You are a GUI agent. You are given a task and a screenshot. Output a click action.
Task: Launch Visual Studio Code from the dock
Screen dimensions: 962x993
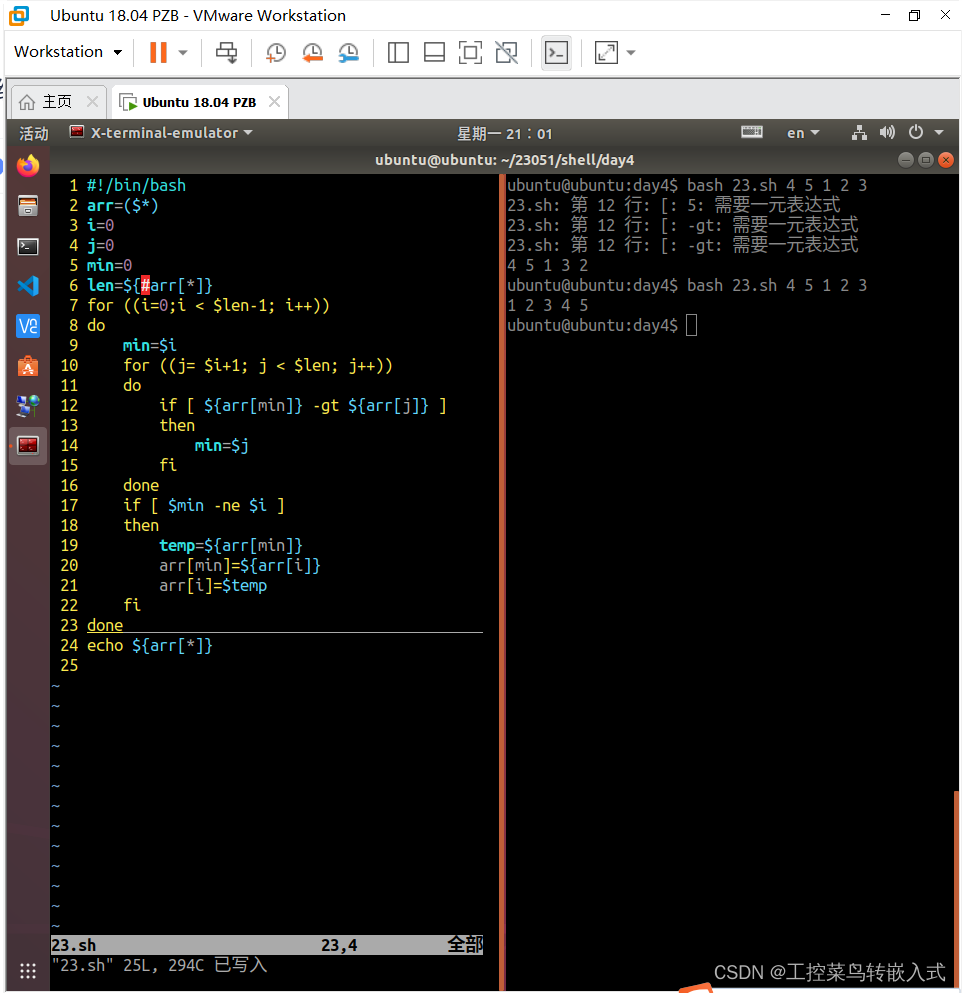click(27, 286)
